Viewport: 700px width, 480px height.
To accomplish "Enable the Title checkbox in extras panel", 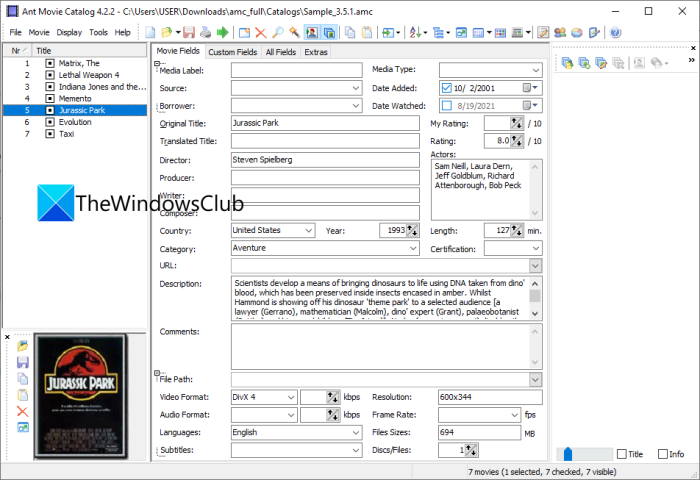I will point(622,454).
